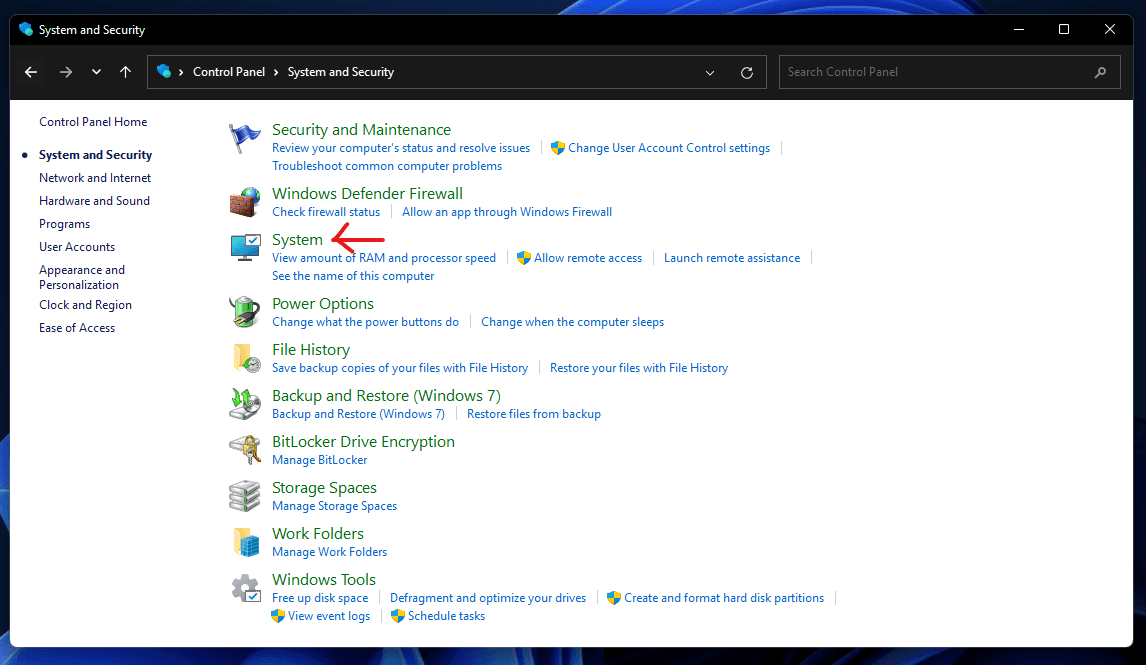This screenshot has width=1146, height=665.
Task: Click Manage Storage Spaces
Action: point(334,506)
